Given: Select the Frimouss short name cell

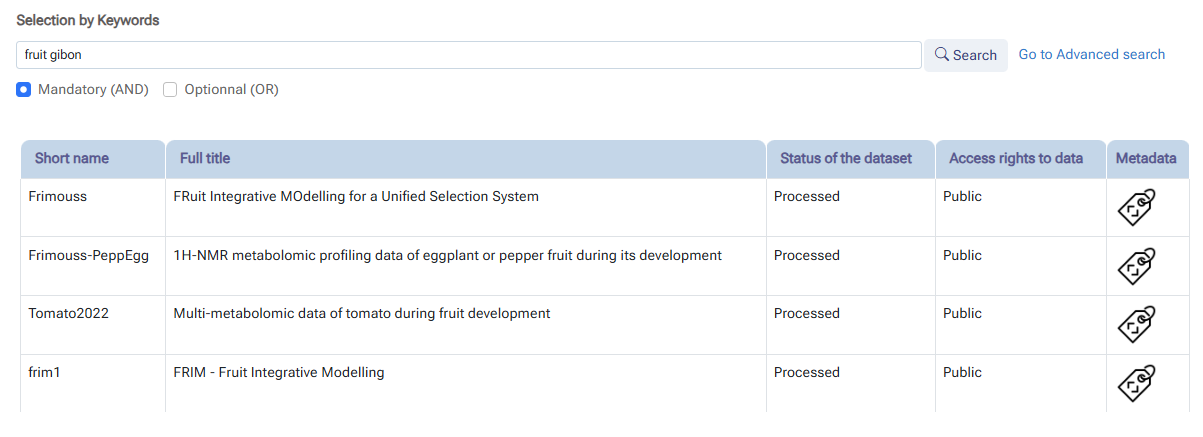Looking at the screenshot, I should click(x=57, y=197).
